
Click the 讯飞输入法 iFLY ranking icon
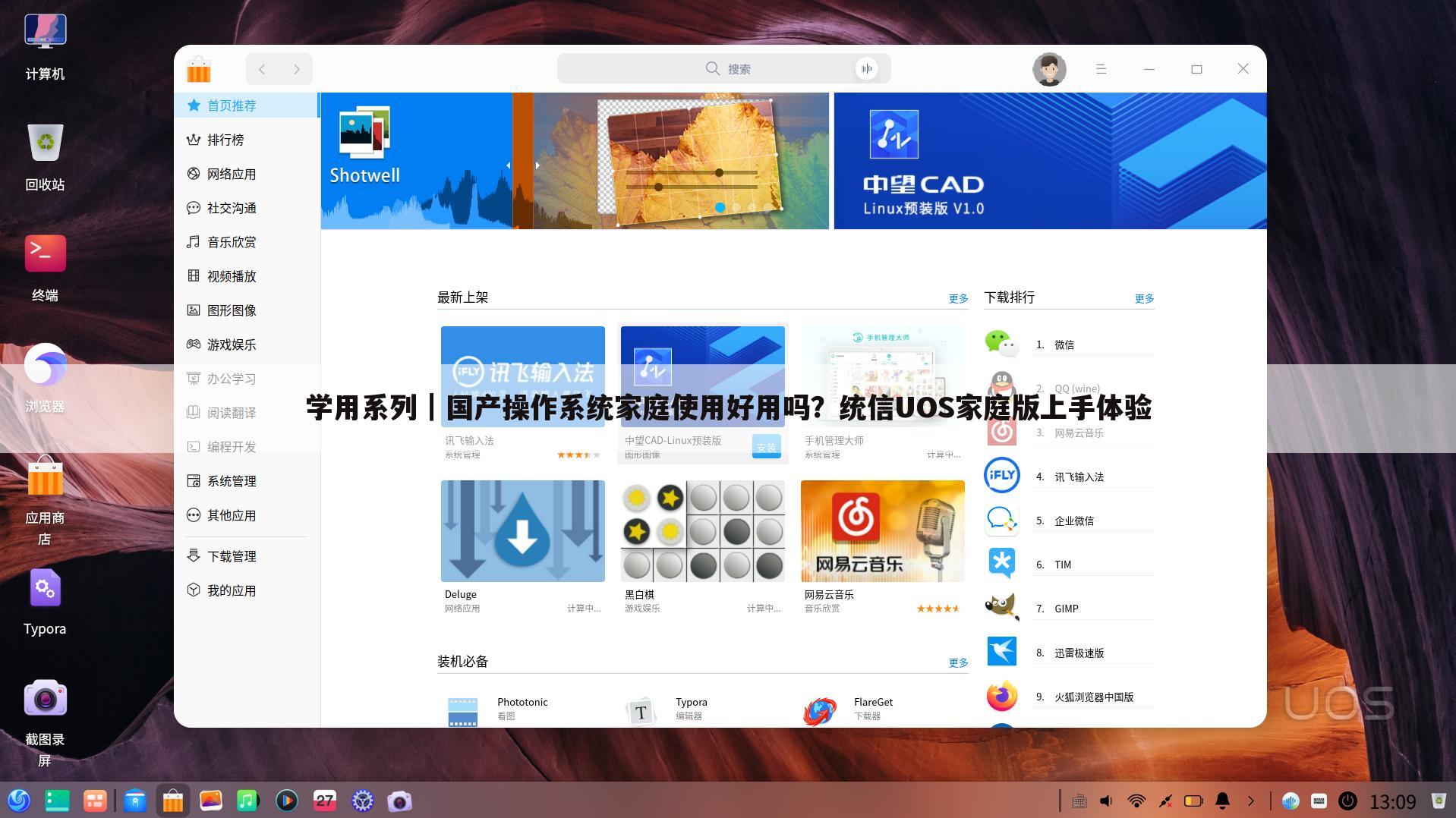1001,476
